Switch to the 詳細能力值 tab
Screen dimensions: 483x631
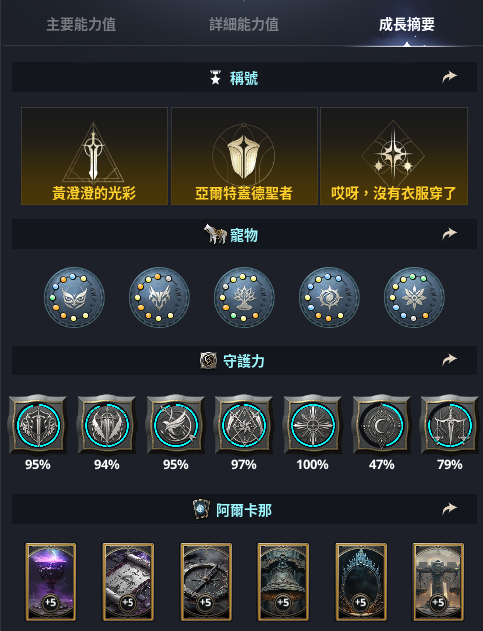coord(244,25)
